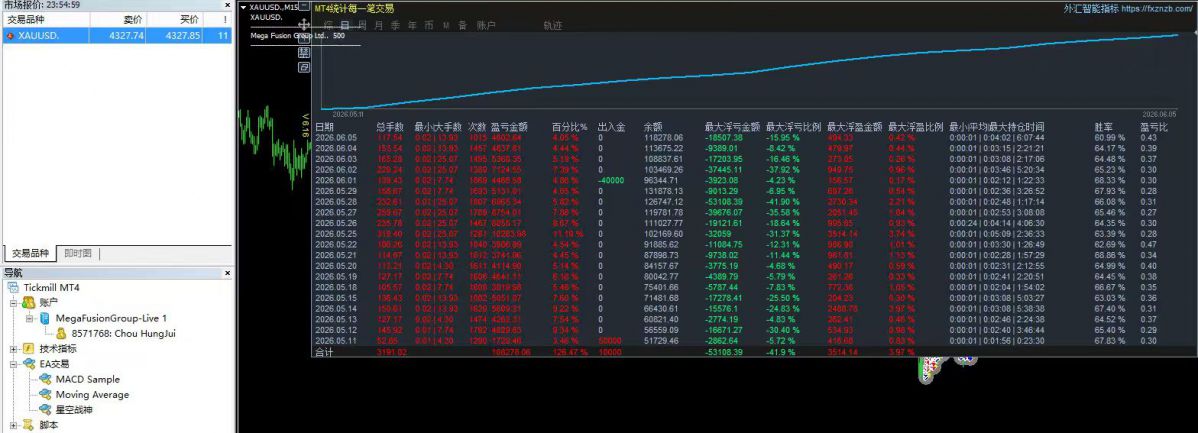Collapse the EA交易 tree node

coord(13,364)
